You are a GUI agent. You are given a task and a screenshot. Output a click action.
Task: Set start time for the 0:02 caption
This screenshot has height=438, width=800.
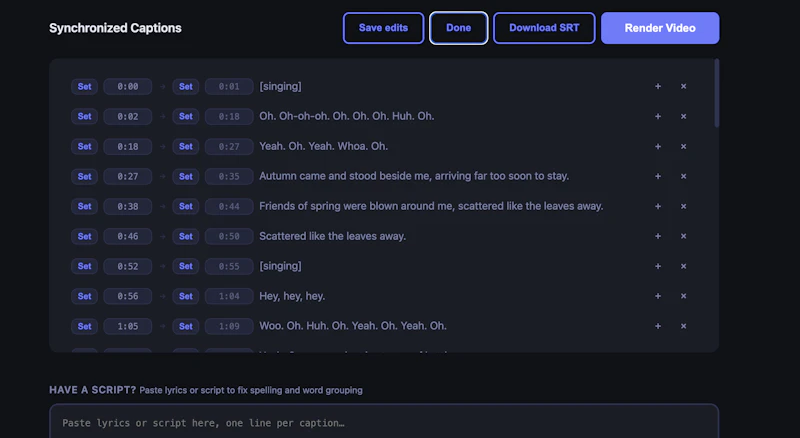(84, 116)
